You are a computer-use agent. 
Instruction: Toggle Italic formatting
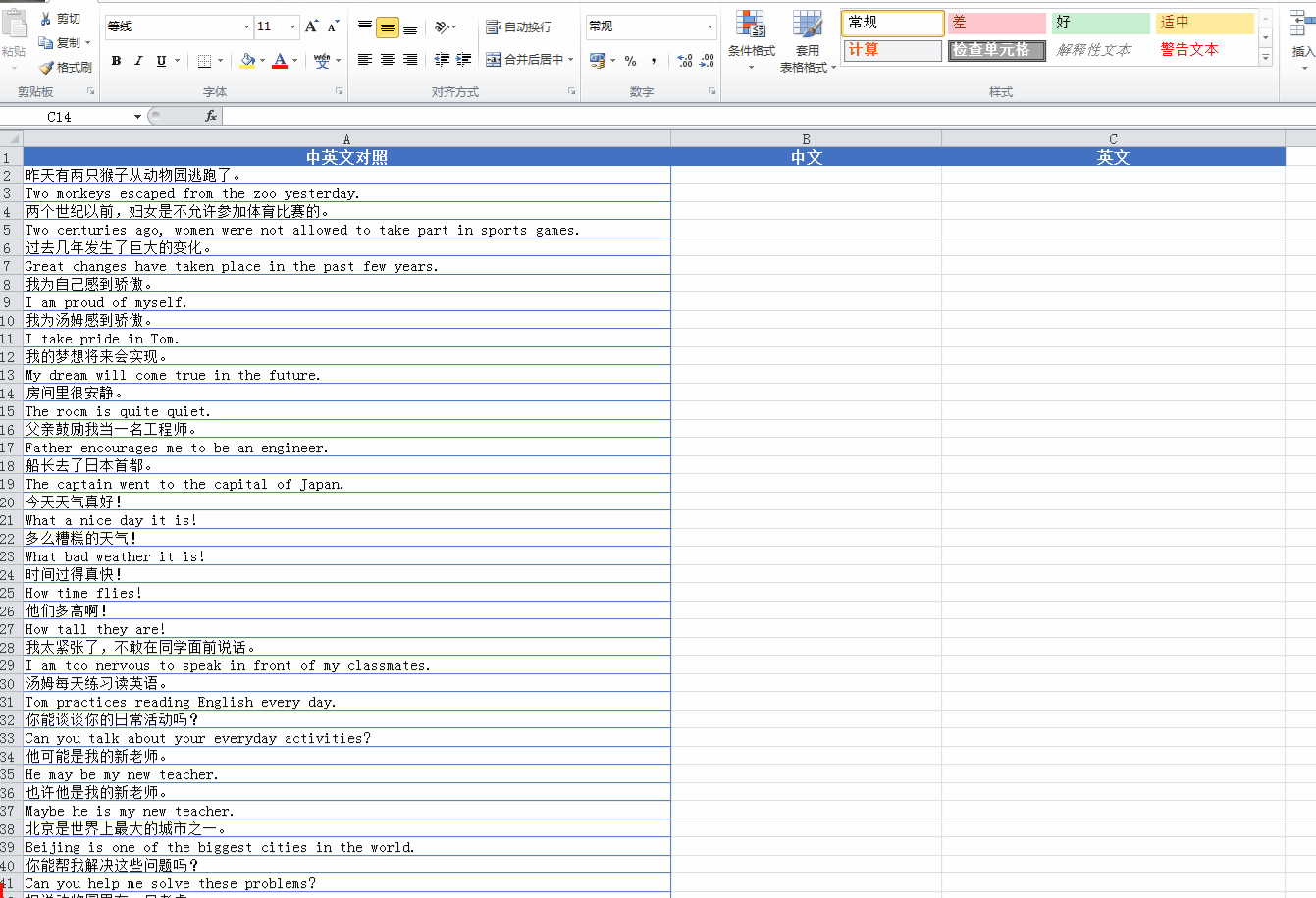point(138,61)
